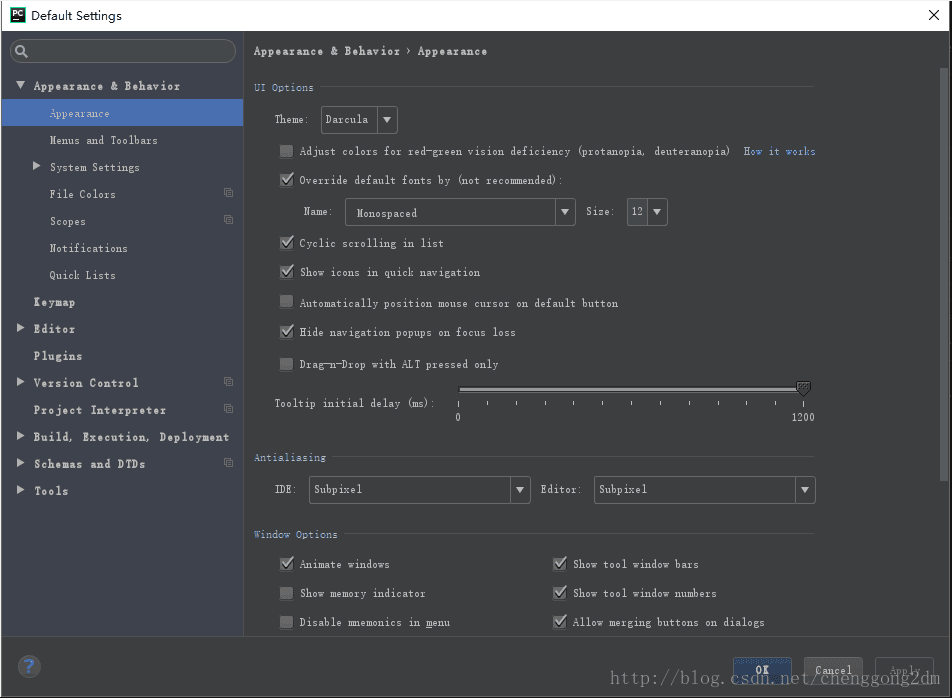Enable Adjust colors for red-green vision deficiency

[x=286, y=151]
